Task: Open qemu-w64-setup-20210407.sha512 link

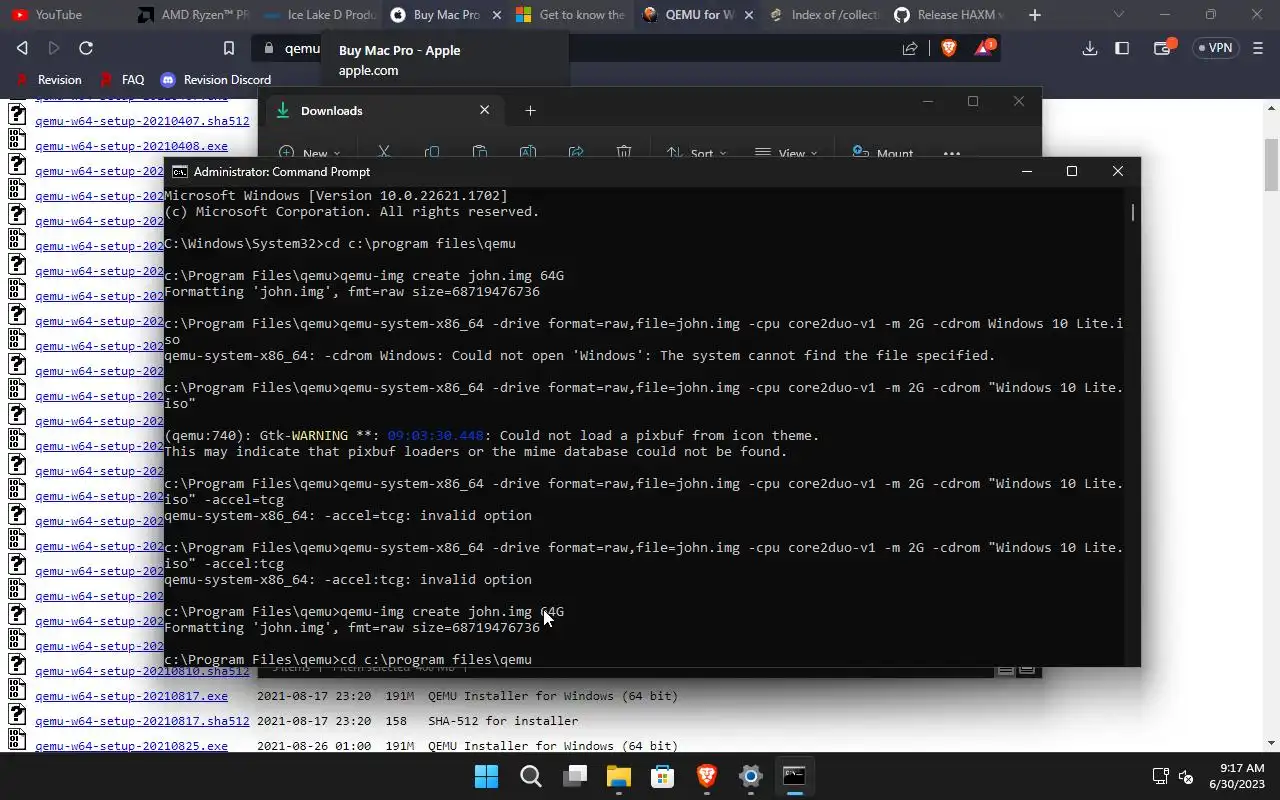Action: (142, 121)
